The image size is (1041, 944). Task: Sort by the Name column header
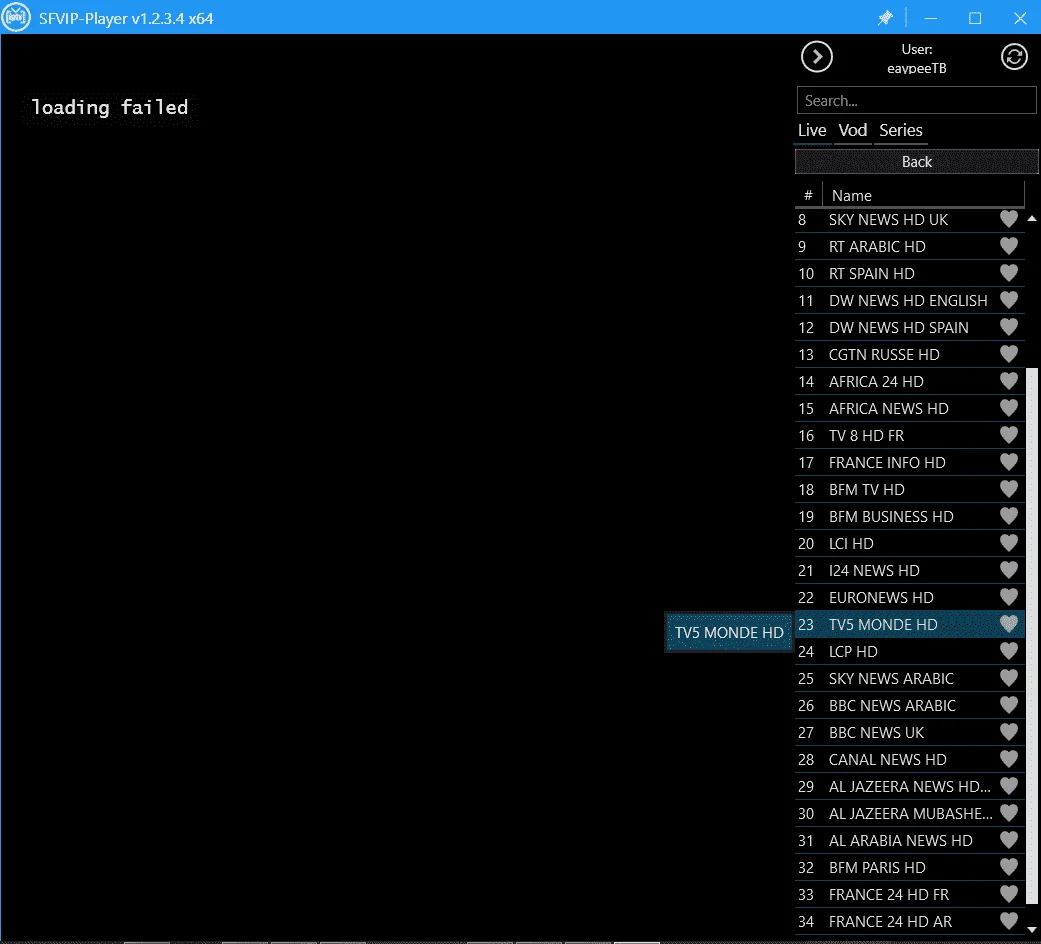pos(923,195)
